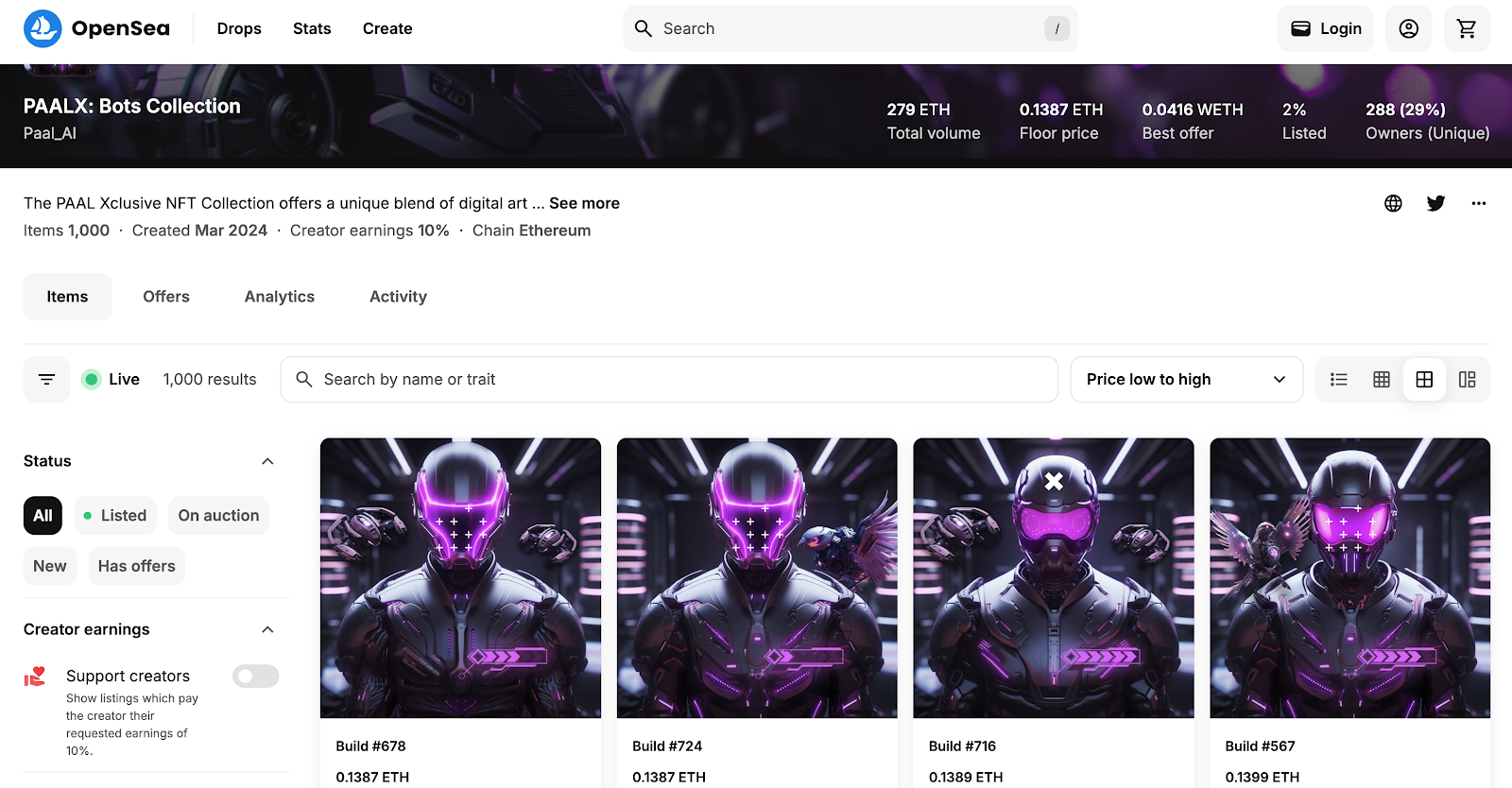Click the green Live indicator
Image resolution: width=1512 pixels, height=788 pixels.
coord(92,379)
